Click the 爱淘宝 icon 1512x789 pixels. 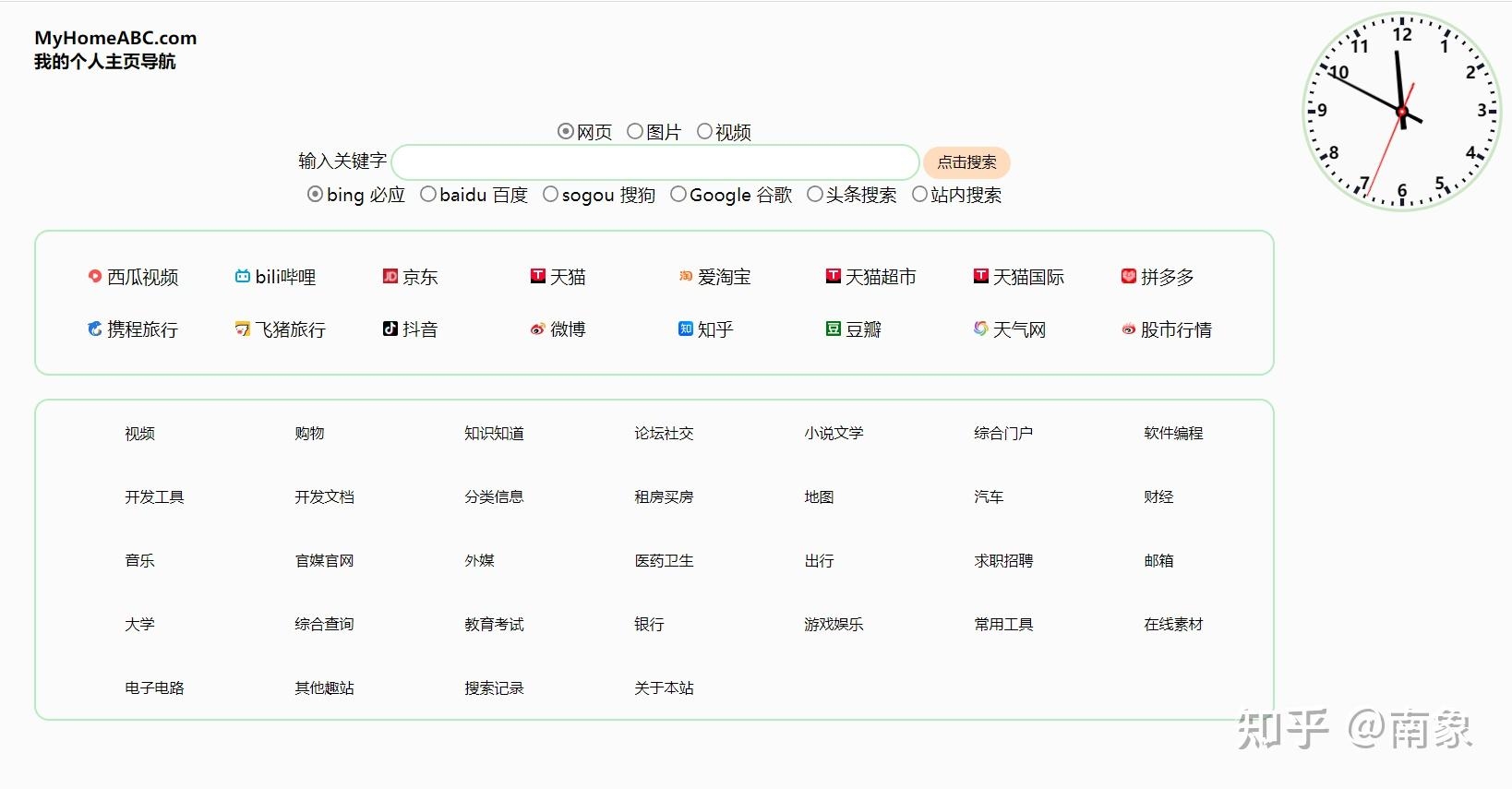686,276
